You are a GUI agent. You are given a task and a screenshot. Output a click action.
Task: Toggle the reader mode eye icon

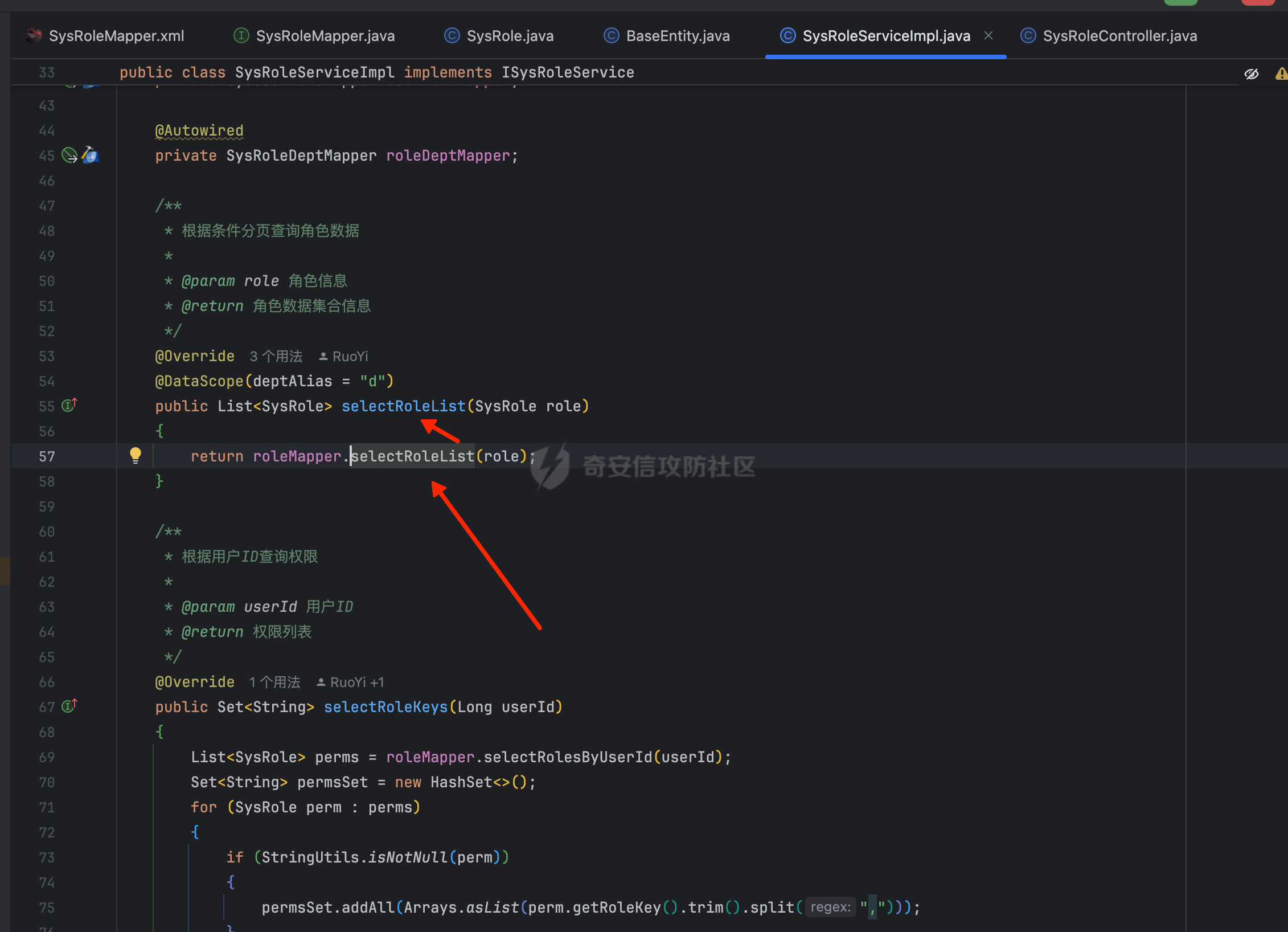point(1251,73)
